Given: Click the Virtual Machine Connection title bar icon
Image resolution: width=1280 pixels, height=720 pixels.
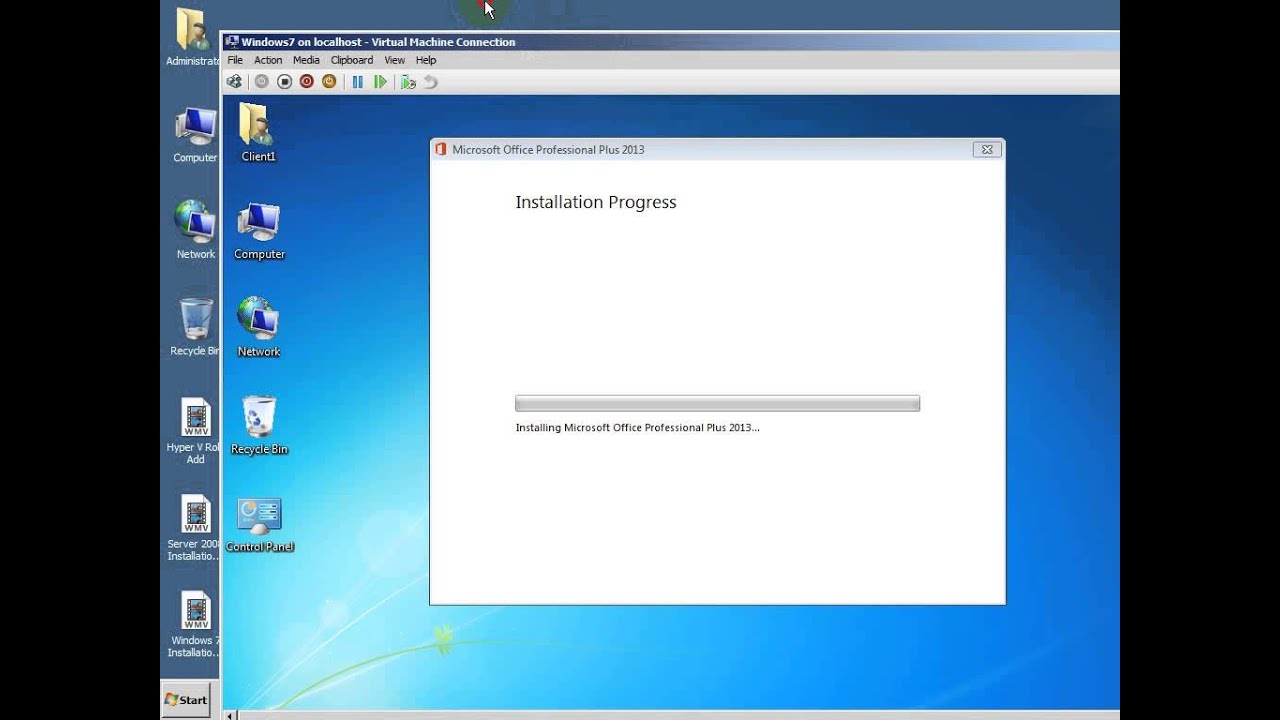Looking at the screenshot, I should (232, 42).
